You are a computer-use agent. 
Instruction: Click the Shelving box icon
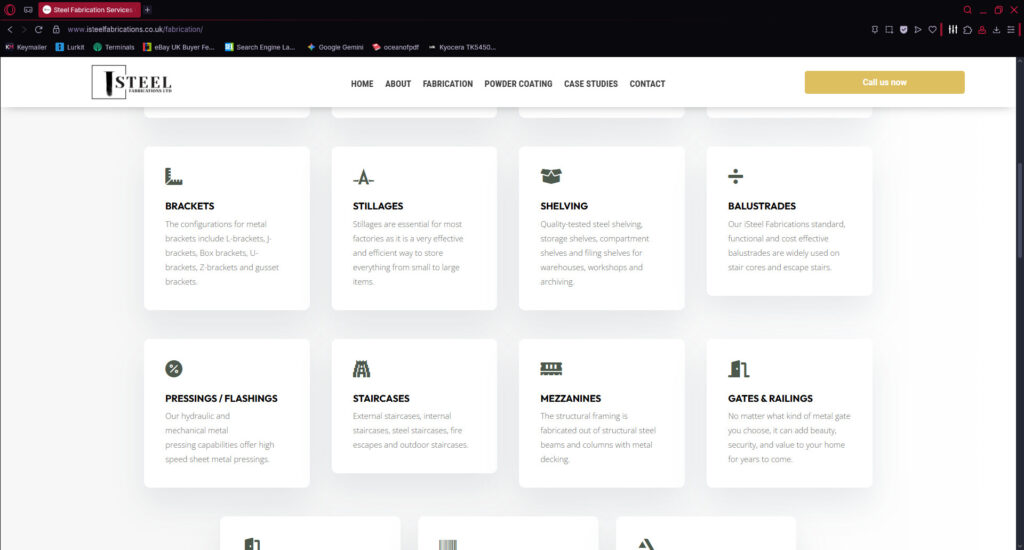[x=551, y=176]
